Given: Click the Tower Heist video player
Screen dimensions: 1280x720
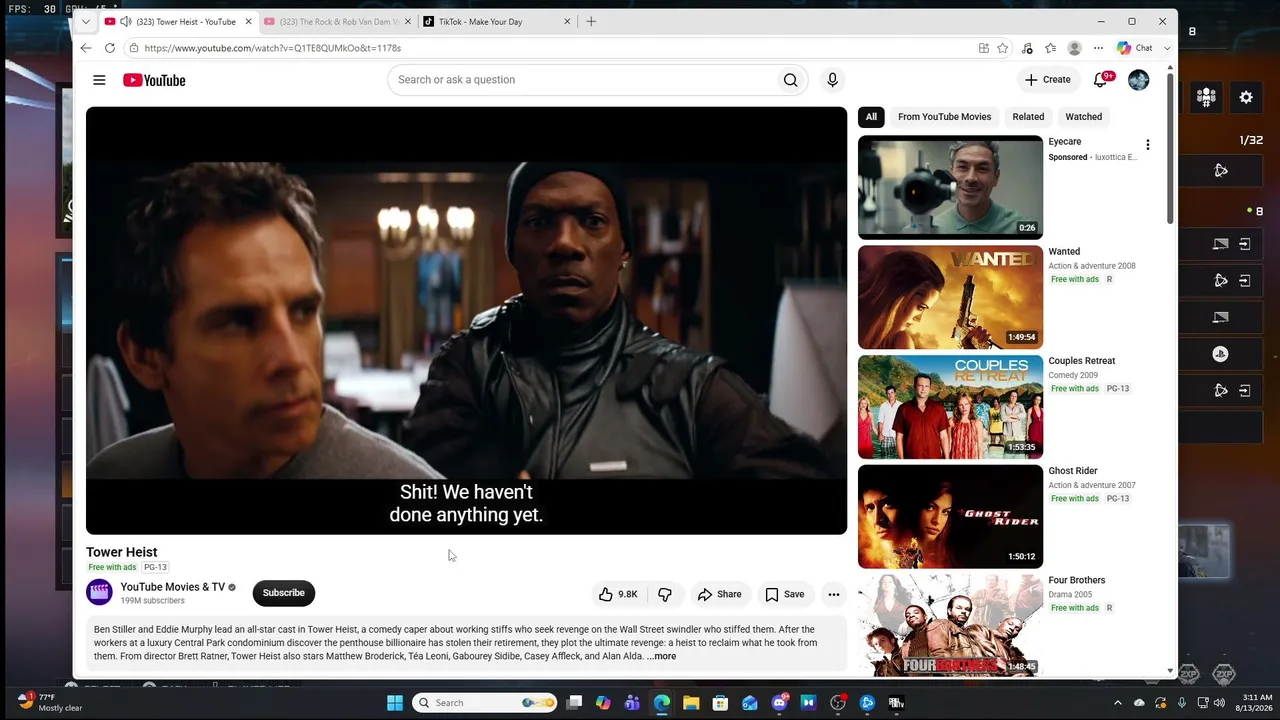Looking at the screenshot, I should click(466, 321).
